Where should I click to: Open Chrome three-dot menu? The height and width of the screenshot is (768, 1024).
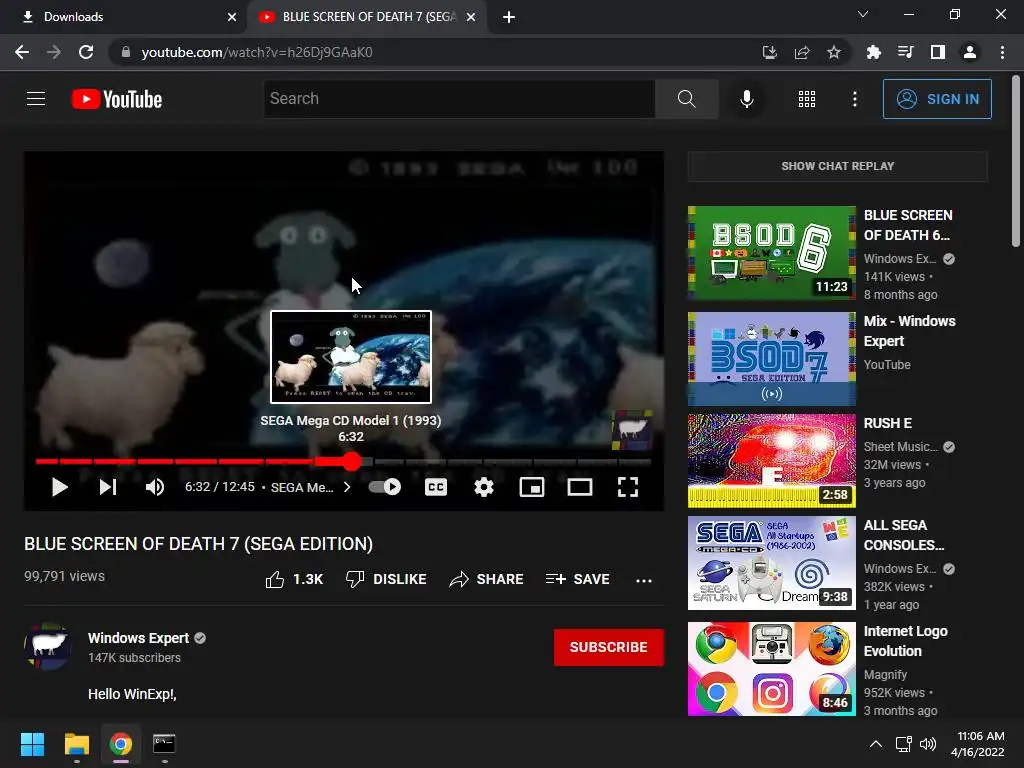click(x=1002, y=52)
